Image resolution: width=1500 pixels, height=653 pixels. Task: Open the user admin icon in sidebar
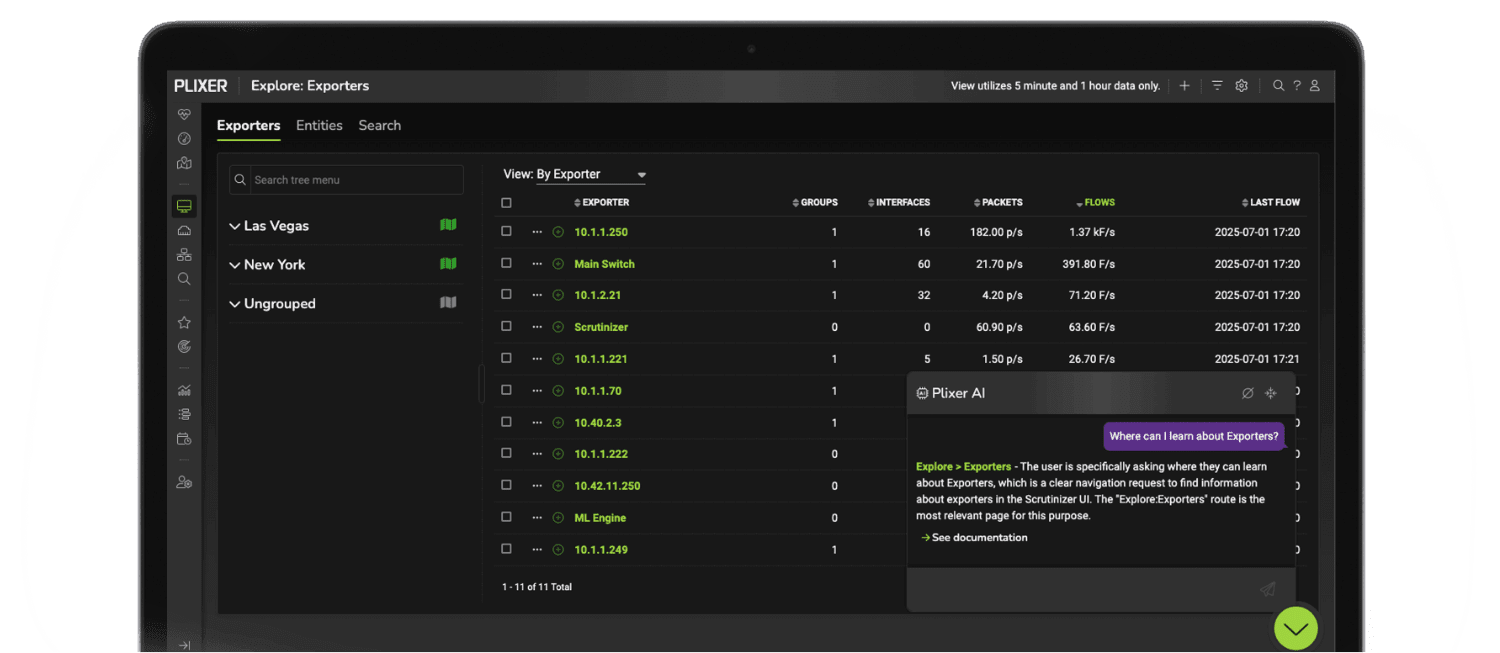click(x=184, y=482)
